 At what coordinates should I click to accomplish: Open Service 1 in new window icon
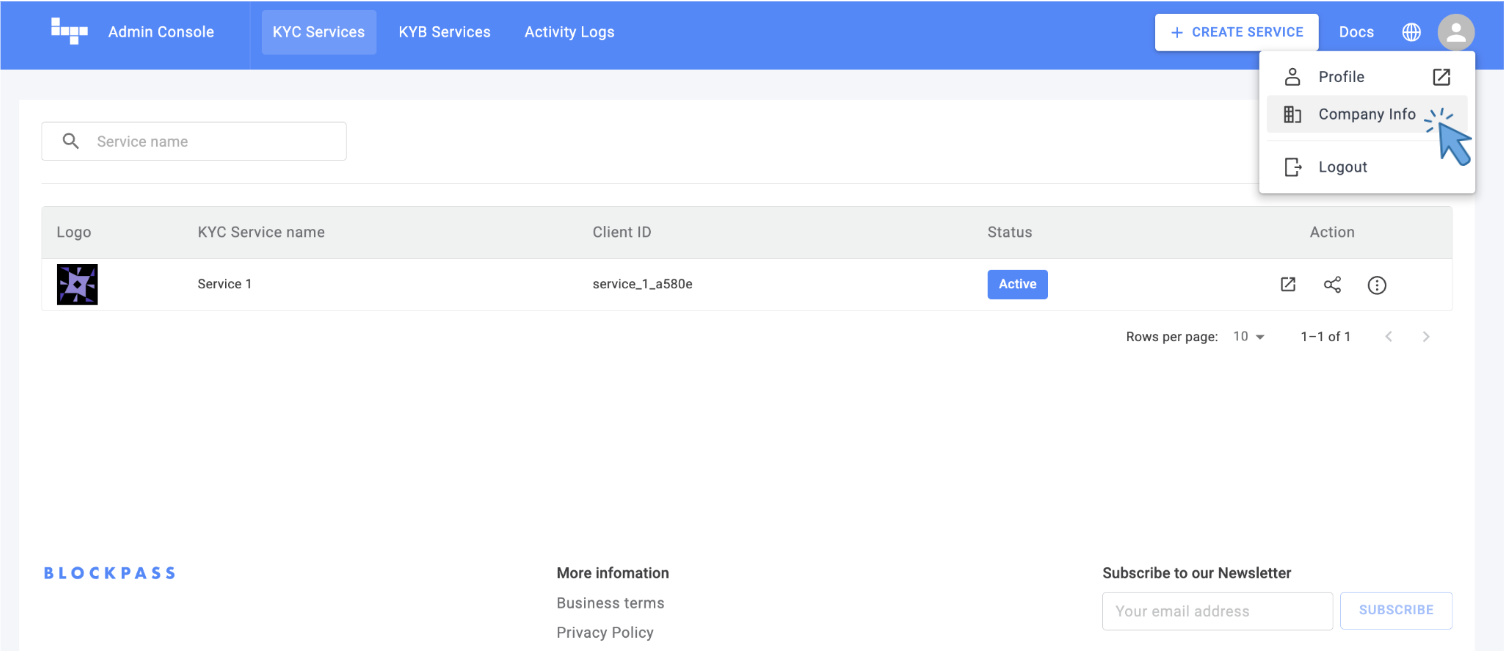[1288, 285]
